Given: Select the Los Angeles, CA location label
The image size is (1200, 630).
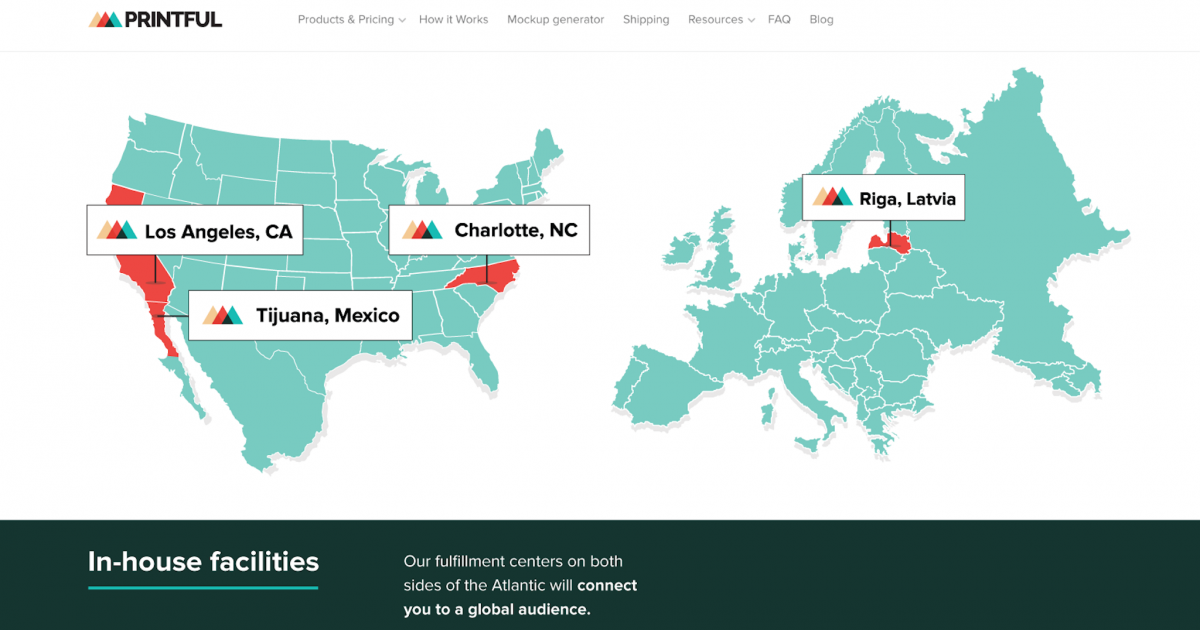Looking at the screenshot, I should tap(218, 232).
